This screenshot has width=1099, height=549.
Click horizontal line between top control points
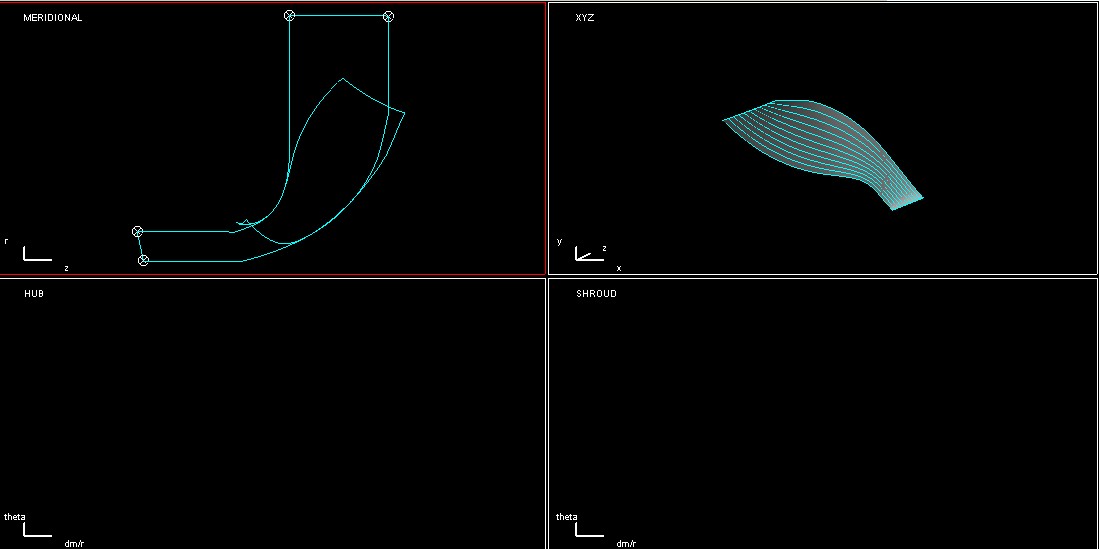click(x=339, y=16)
